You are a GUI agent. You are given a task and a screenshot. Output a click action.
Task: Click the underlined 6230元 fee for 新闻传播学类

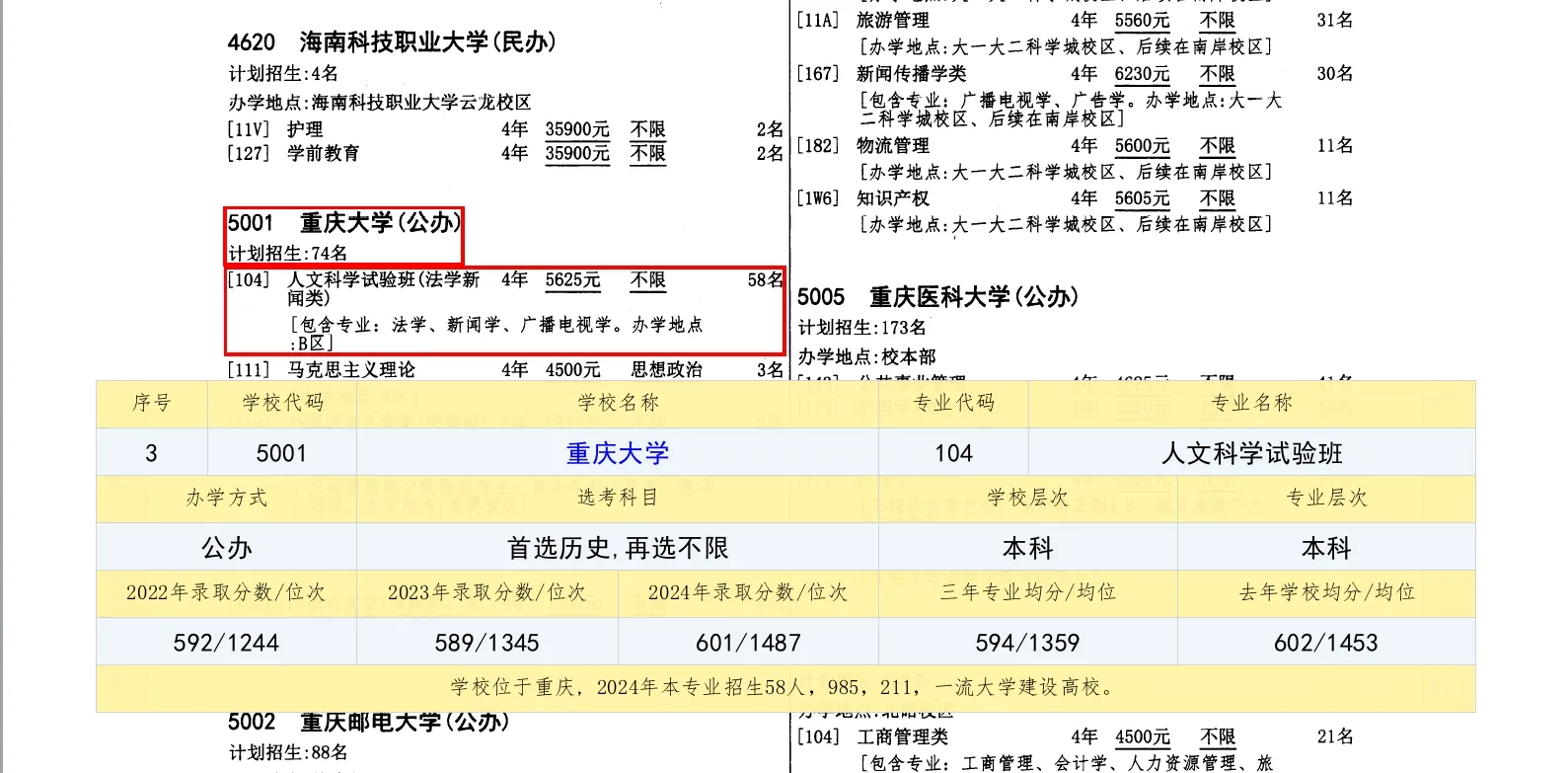1141,74
